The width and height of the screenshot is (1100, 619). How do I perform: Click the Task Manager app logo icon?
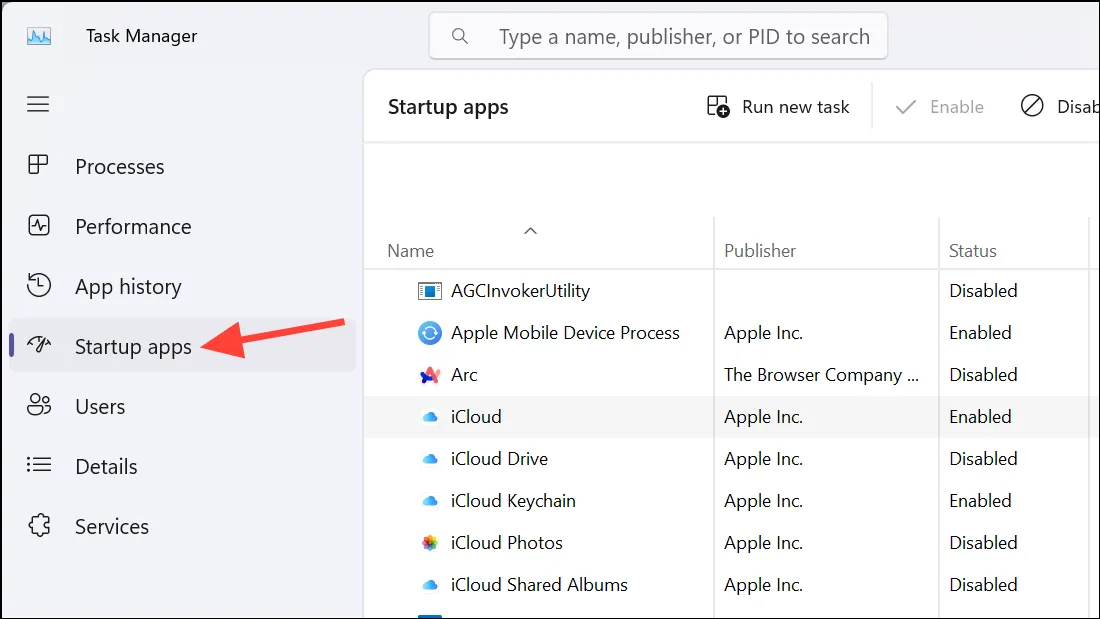pyautogui.click(x=39, y=36)
